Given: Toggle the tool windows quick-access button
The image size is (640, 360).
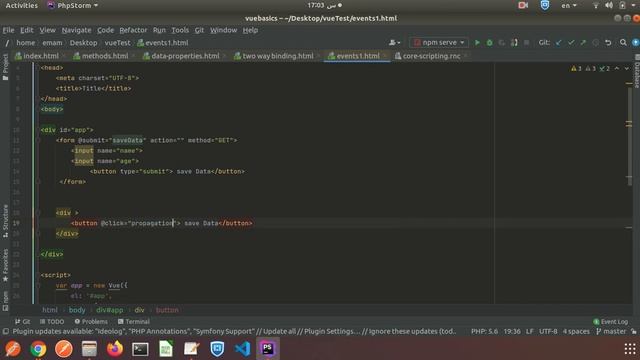Looking at the screenshot, I should tap(5, 332).
